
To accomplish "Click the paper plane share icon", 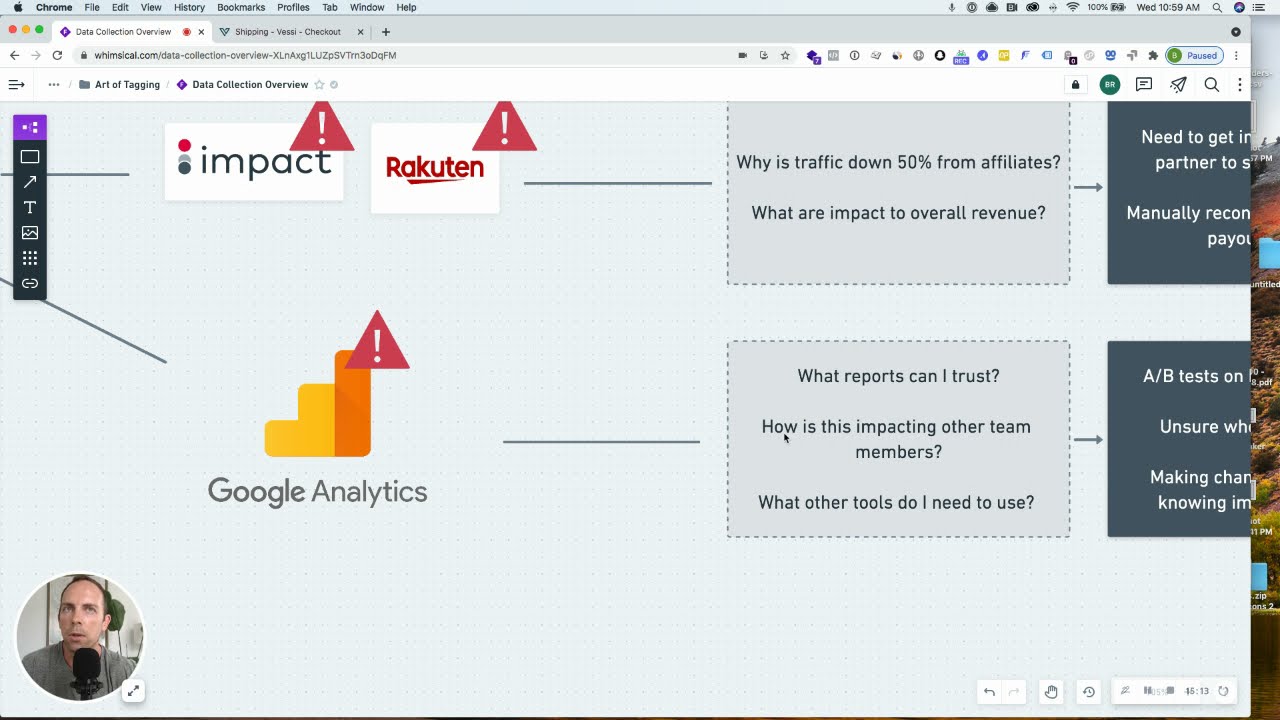I will 1178,85.
